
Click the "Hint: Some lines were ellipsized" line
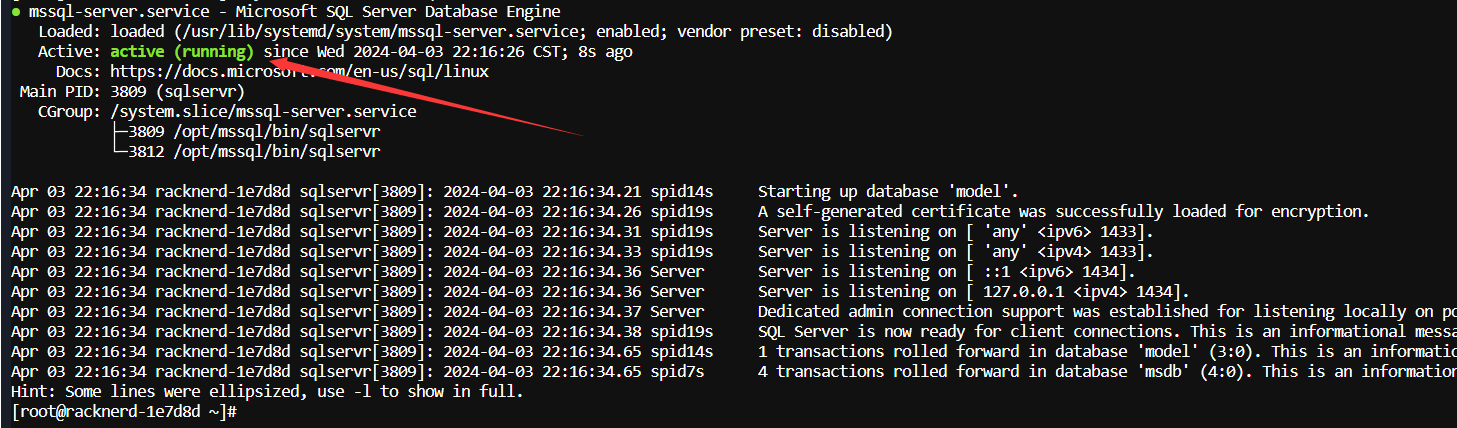pyautogui.click(x=267, y=391)
